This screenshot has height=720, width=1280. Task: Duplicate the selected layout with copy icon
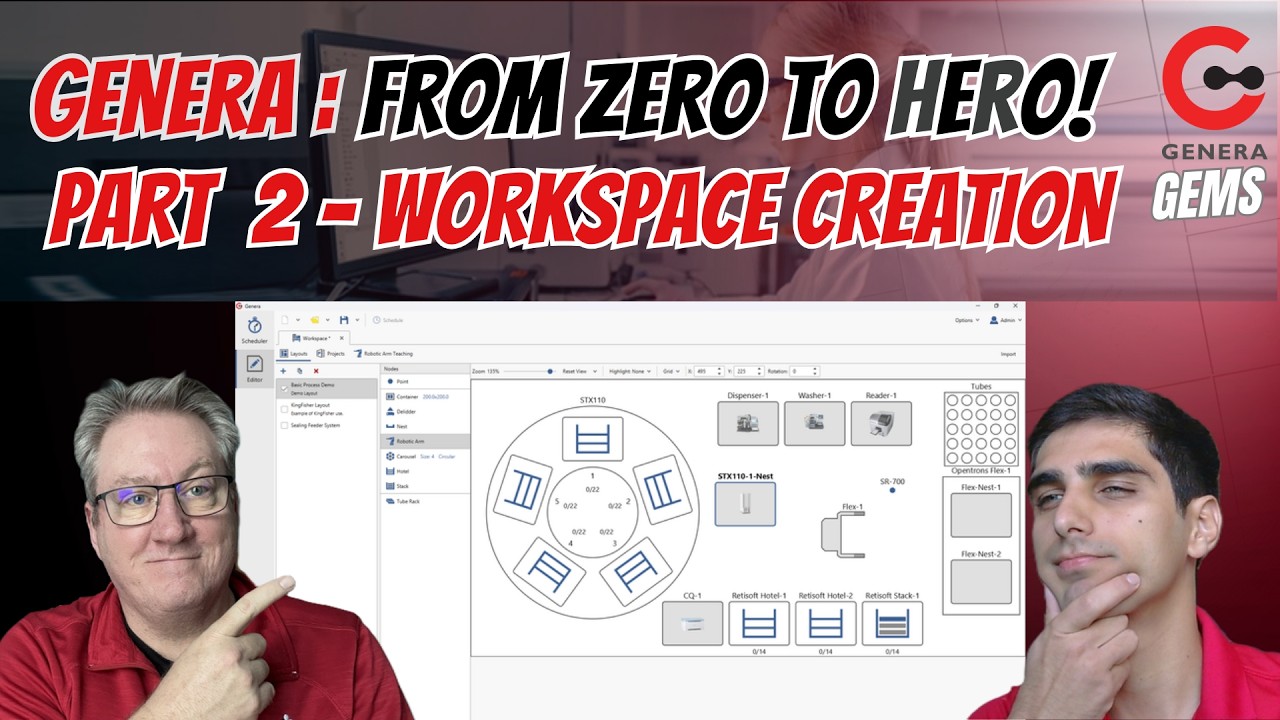click(x=299, y=371)
